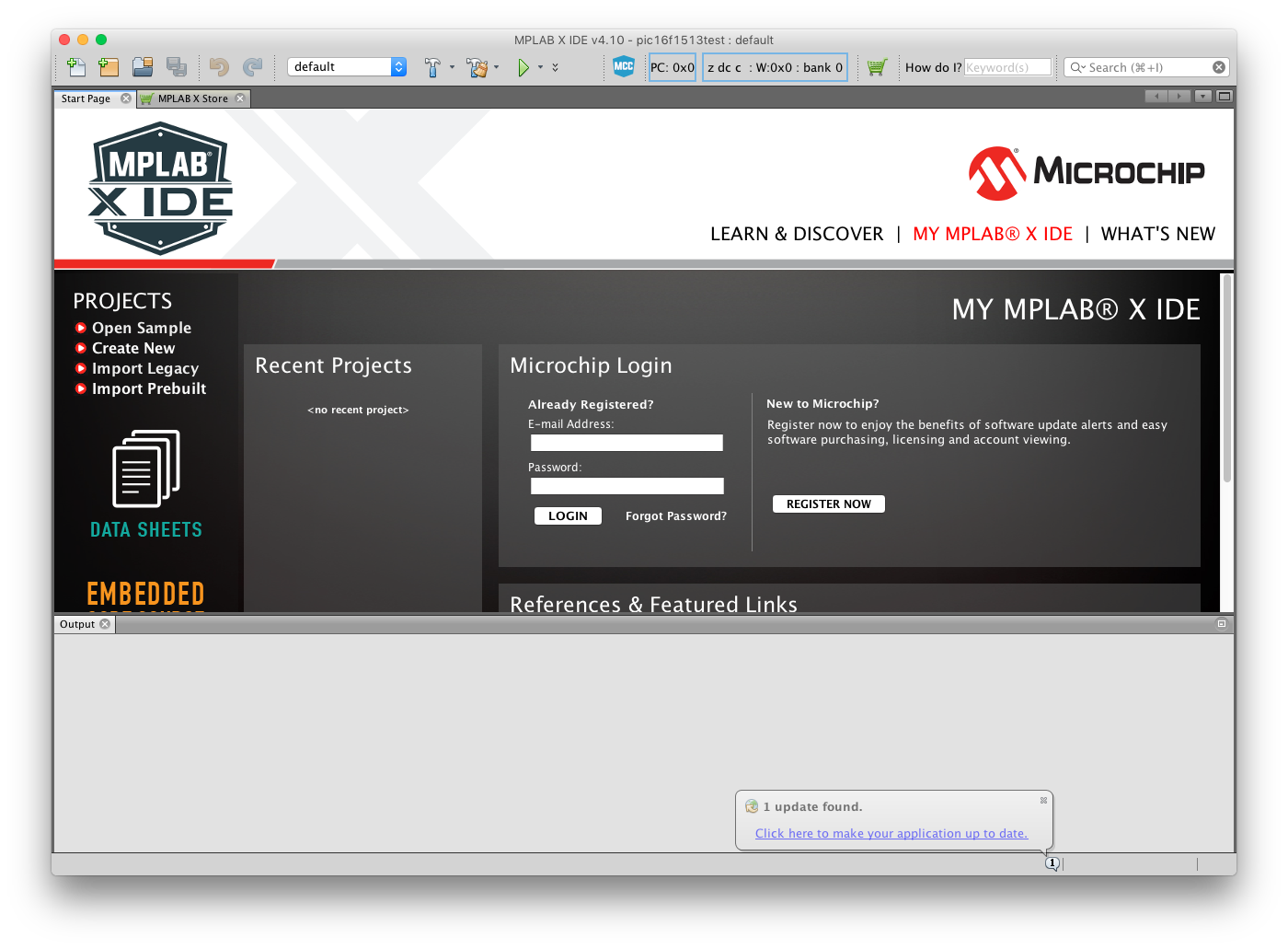1288x949 pixels.
Task: Click the W:0x0 bank 0 status box
Action: point(775,67)
